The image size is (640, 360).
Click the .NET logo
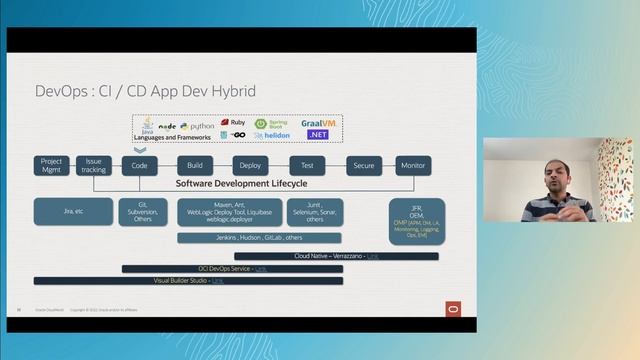(318, 135)
